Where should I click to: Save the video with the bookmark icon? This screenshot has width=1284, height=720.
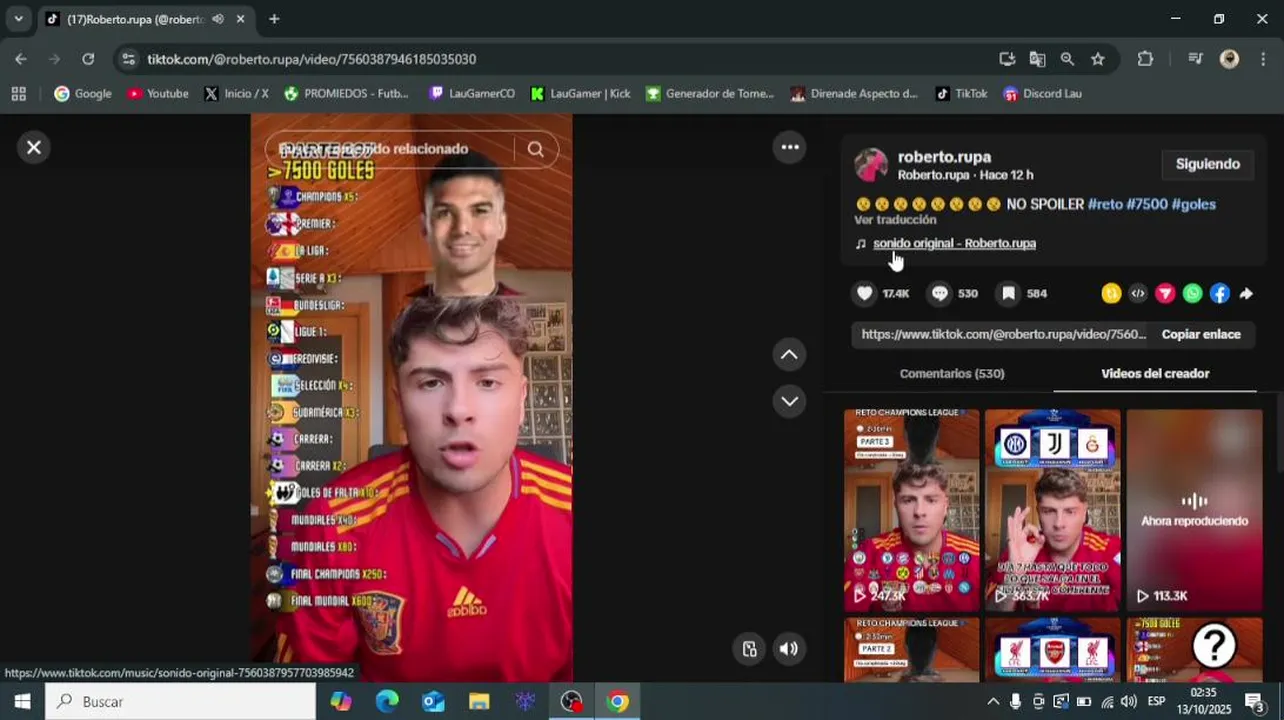pos(1009,293)
